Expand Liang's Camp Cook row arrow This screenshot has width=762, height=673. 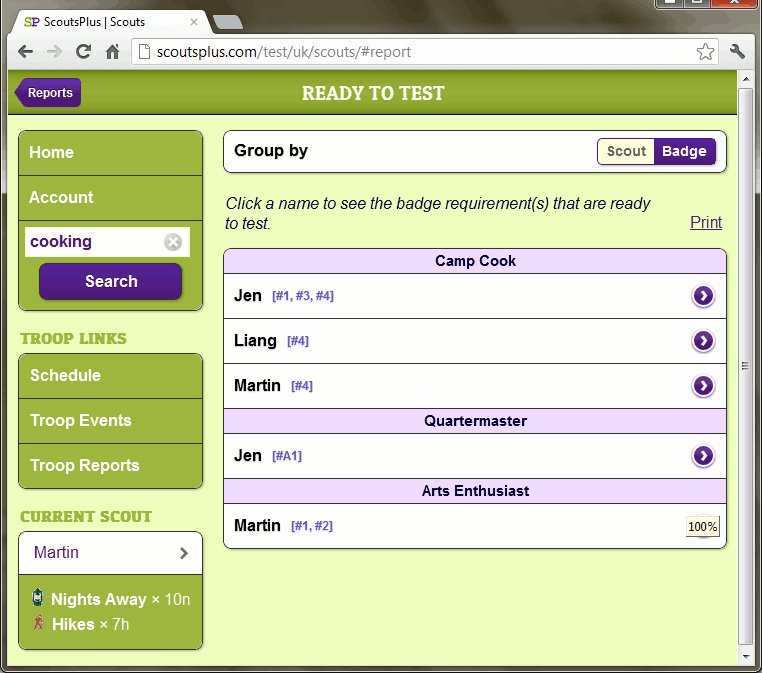pos(703,341)
